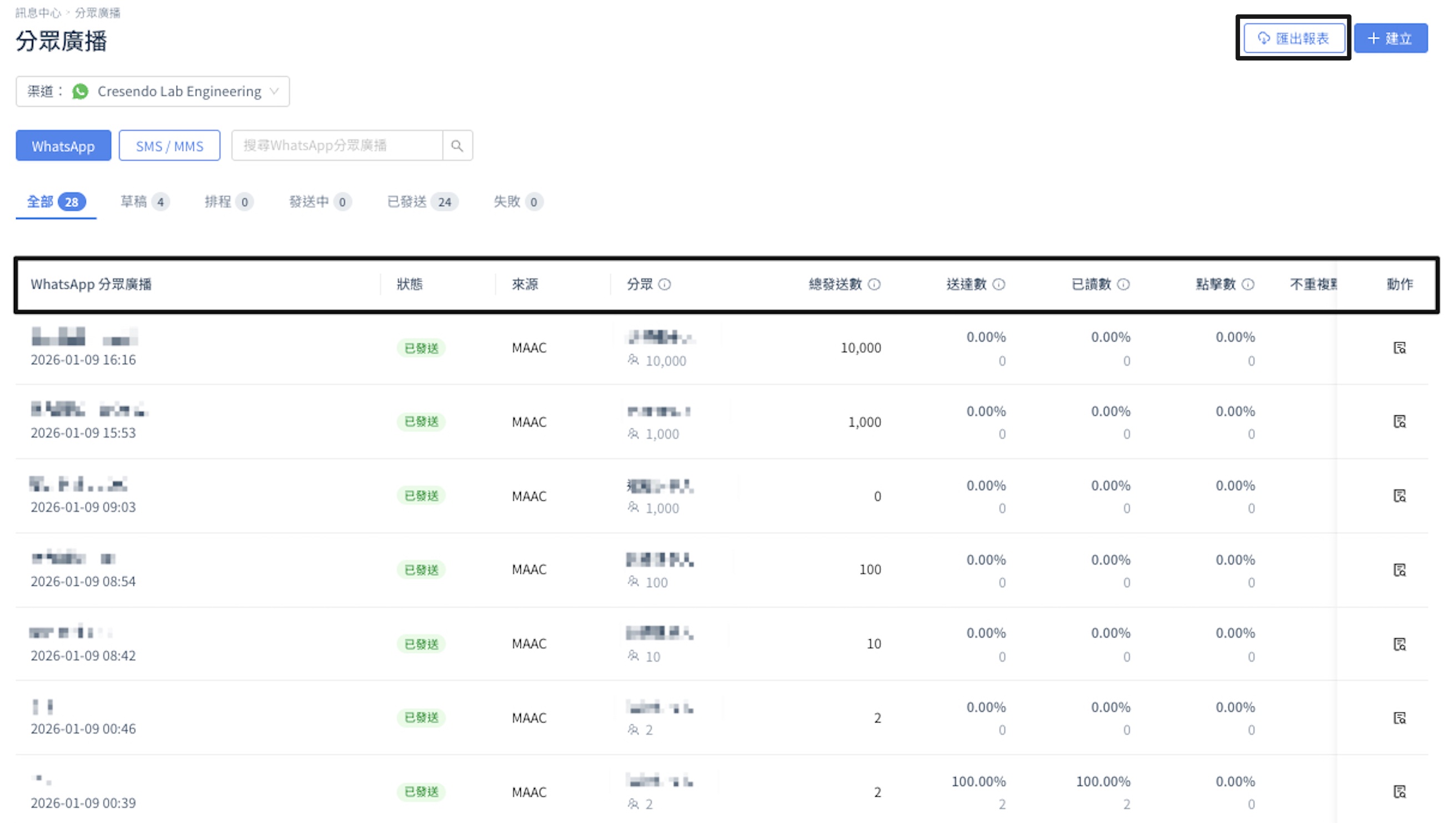
Task: Click the 已發送 status tag in 00:39 row
Action: 421,792
